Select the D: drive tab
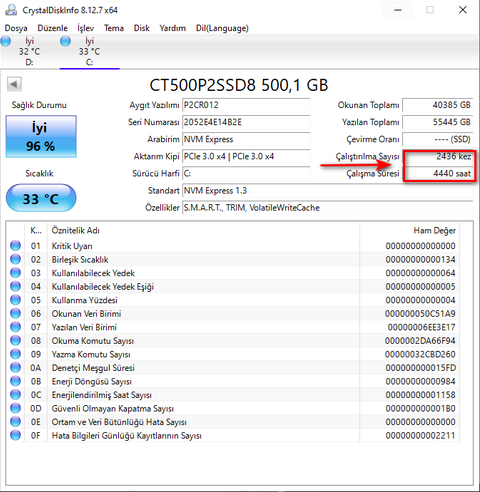The image size is (480, 492). (x=29, y=51)
